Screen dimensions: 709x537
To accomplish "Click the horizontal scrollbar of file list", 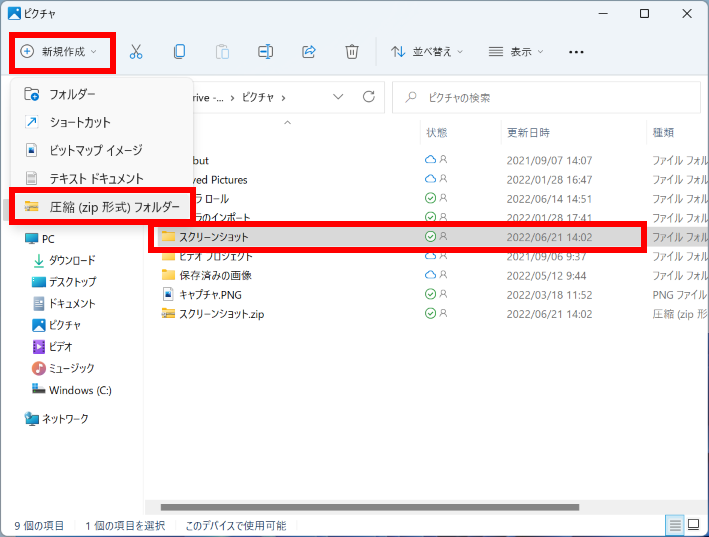I will click(370, 507).
